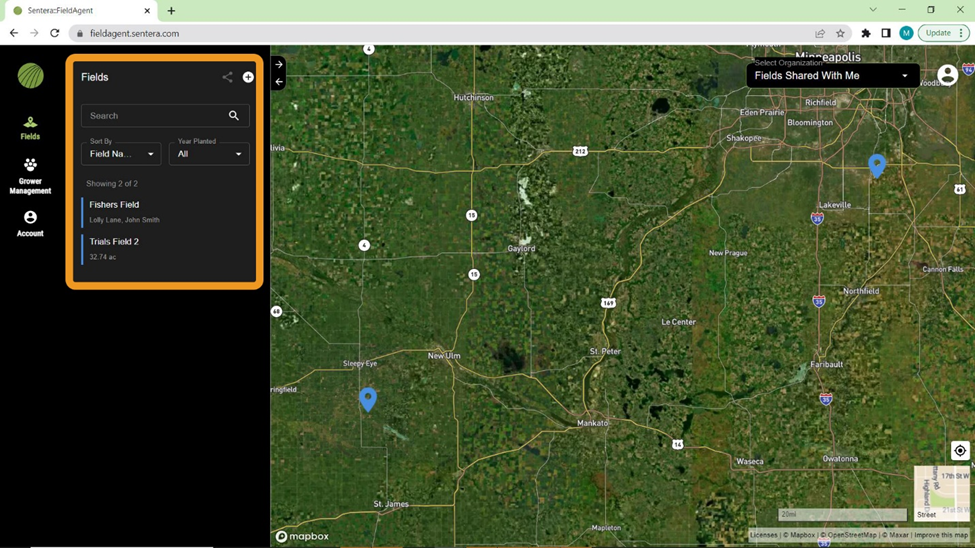The image size is (975, 548).
Task: Collapse panel using left arrow toggle
Action: tap(279, 82)
